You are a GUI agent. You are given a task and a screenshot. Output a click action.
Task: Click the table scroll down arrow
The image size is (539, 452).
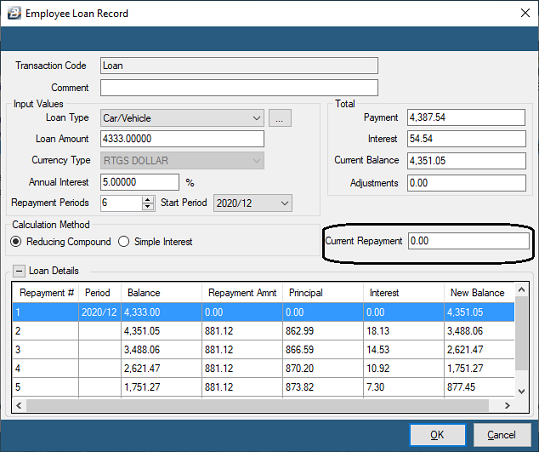tap(521, 391)
